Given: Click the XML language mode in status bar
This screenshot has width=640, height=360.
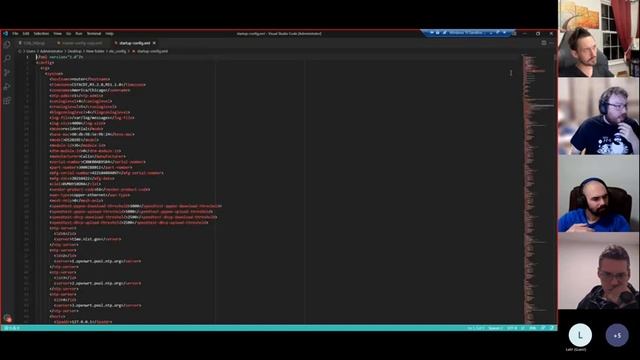Looking at the screenshot, I should tap(533, 328).
